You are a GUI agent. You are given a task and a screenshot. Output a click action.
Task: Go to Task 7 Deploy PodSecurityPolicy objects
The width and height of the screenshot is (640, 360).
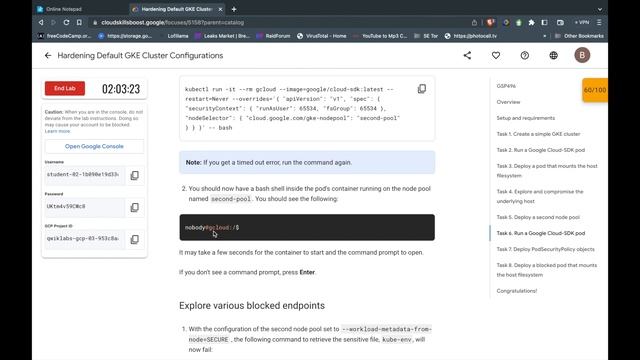pos(545,249)
